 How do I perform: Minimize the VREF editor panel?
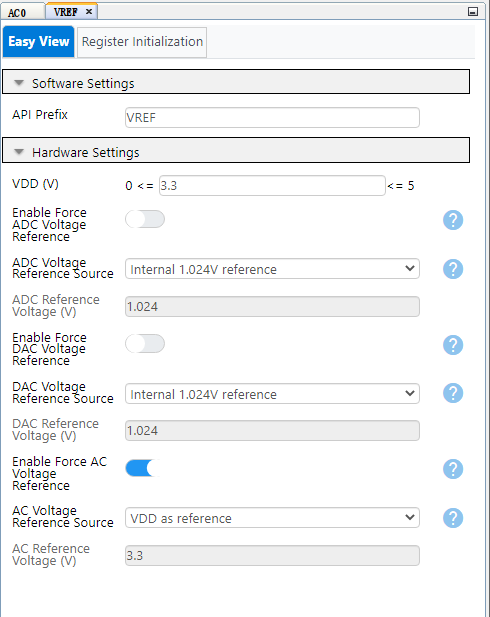(x=473, y=11)
